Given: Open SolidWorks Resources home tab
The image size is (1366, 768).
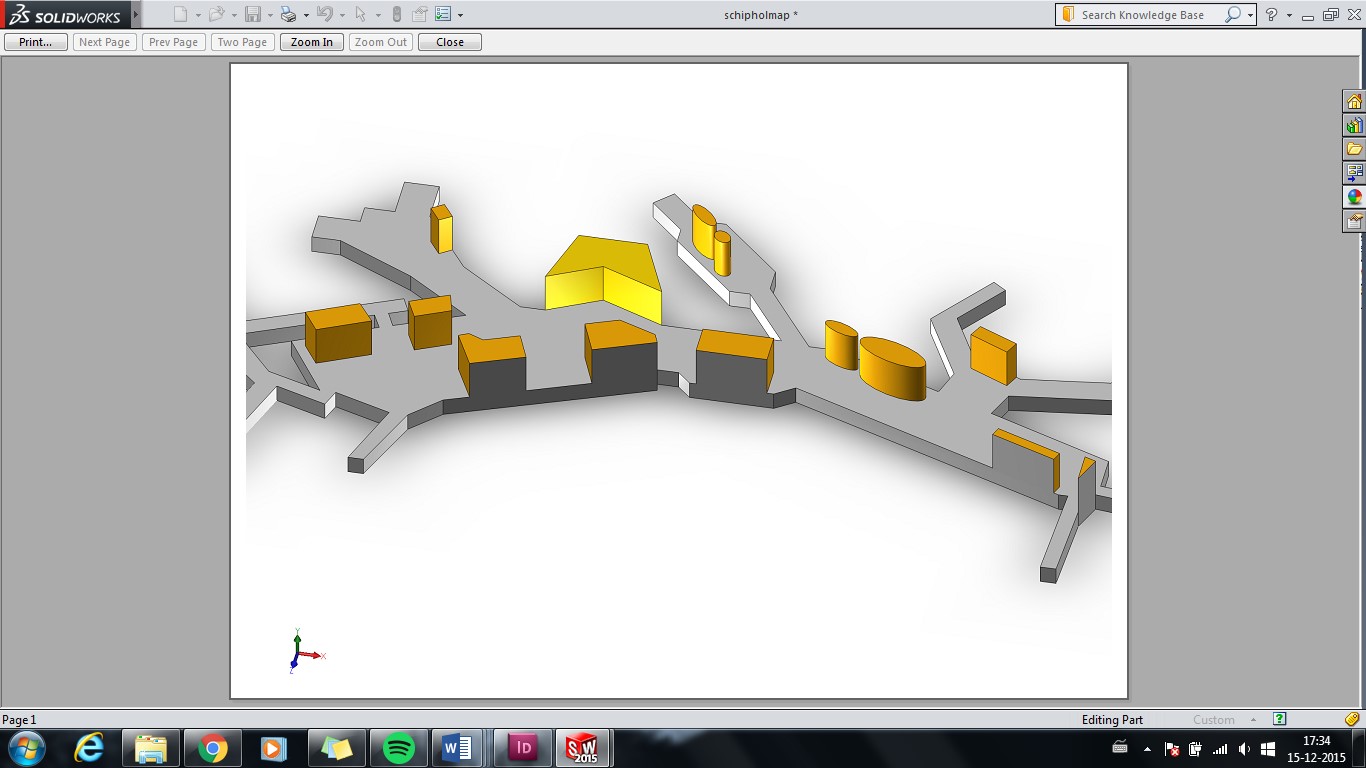Looking at the screenshot, I should click(x=1354, y=102).
